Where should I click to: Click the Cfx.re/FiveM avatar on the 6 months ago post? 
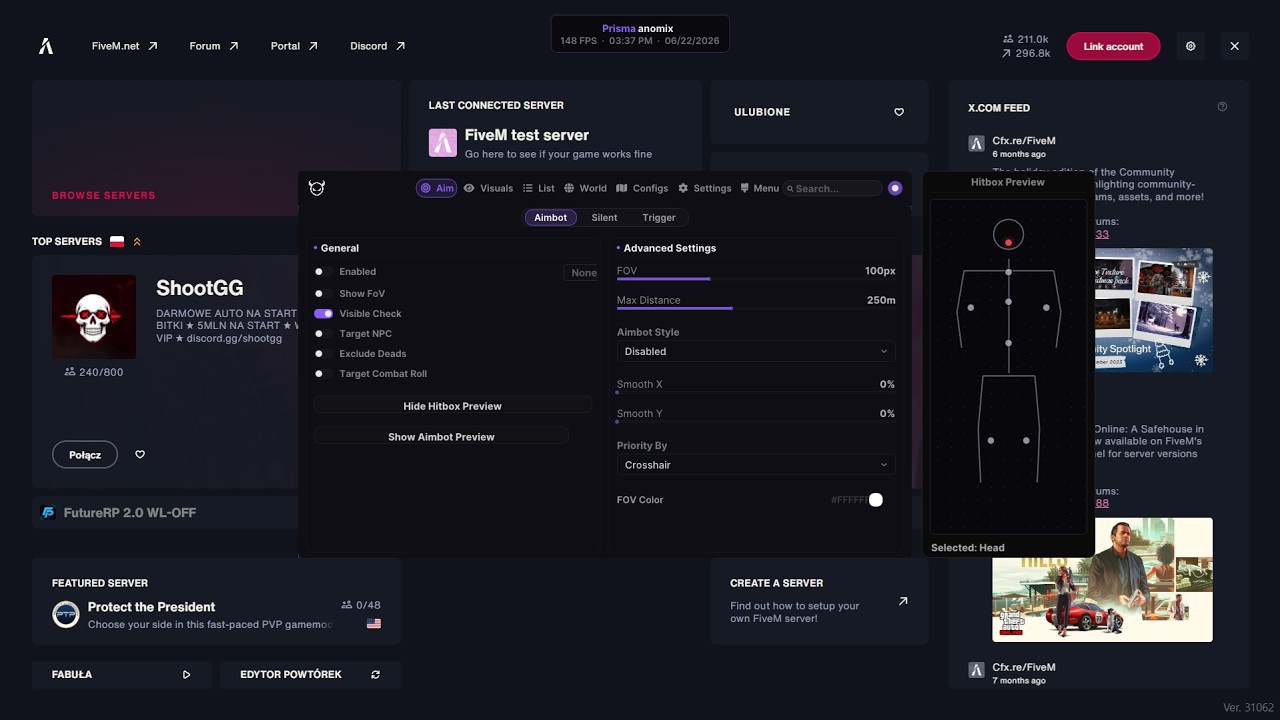pos(976,143)
